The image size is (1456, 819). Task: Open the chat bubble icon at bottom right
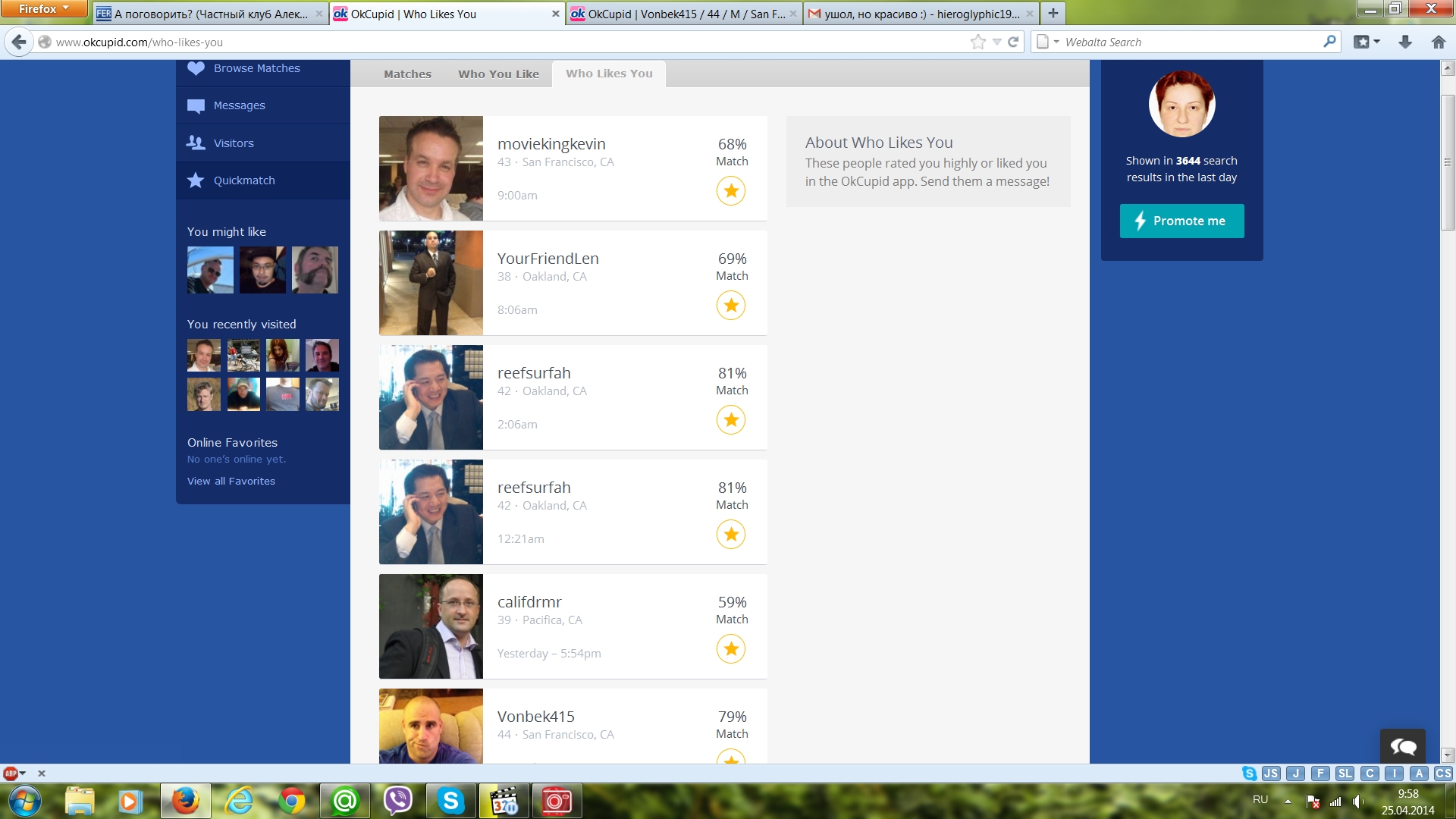pyautogui.click(x=1402, y=747)
